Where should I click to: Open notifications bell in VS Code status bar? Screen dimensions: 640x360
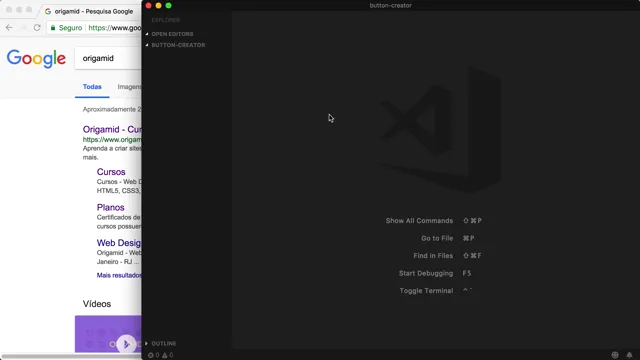coord(629,355)
